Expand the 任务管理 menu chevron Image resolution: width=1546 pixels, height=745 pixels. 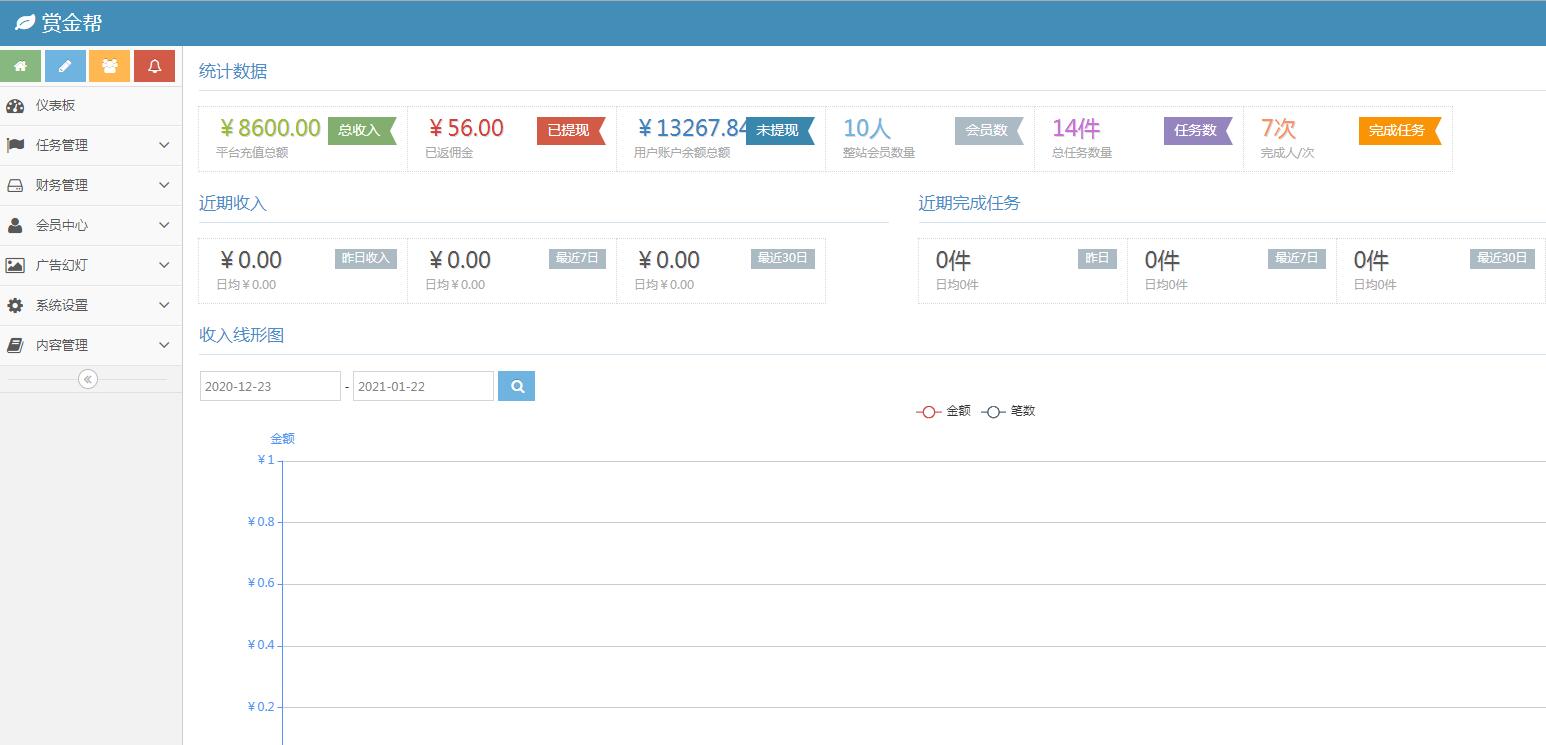click(x=165, y=145)
